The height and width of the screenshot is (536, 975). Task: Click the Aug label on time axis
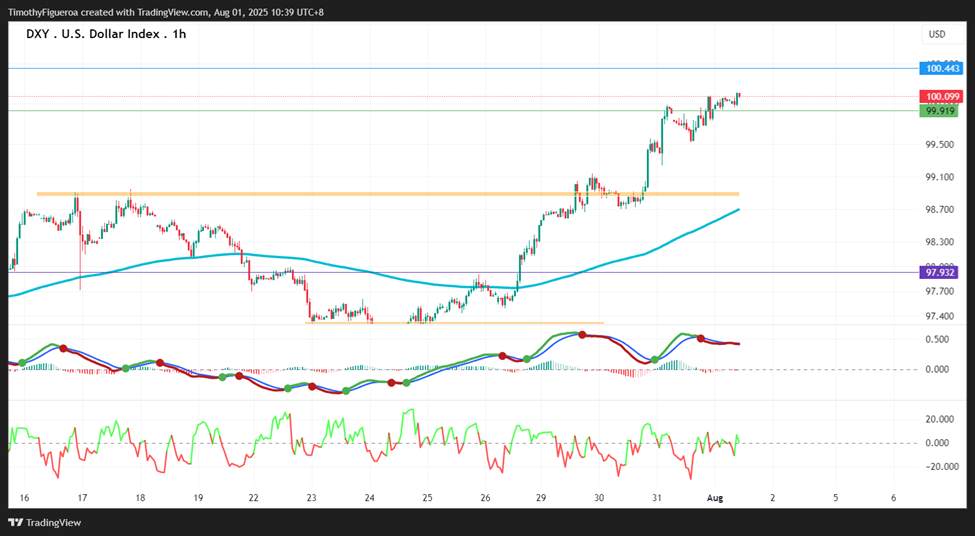coord(715,498)
